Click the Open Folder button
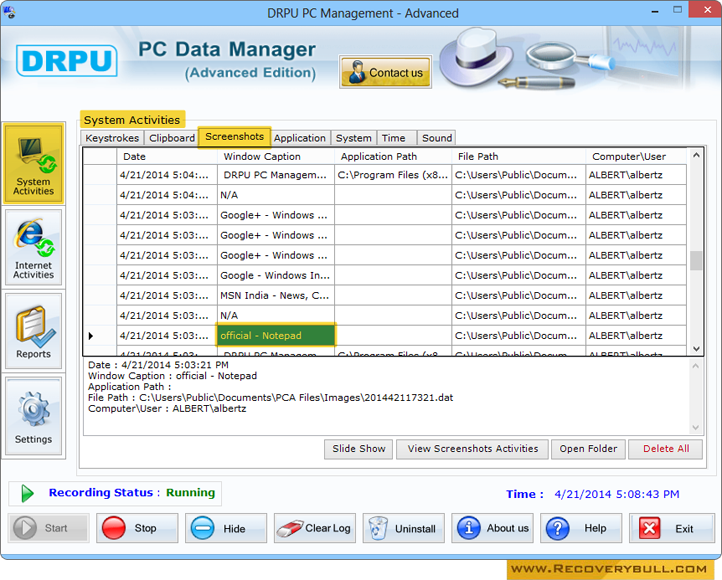 coord(588,449)
